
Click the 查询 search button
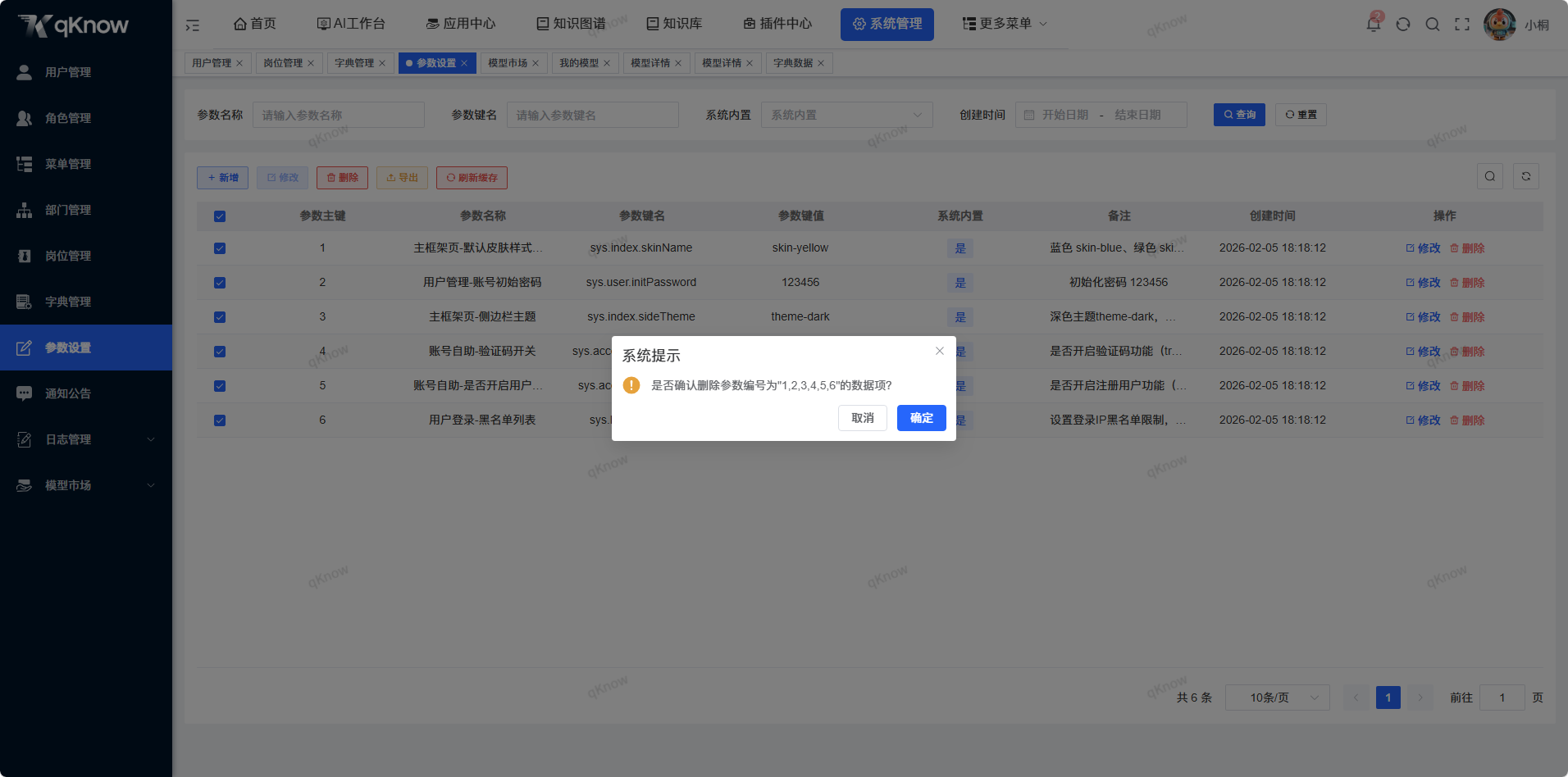[x=1239, y=115]
